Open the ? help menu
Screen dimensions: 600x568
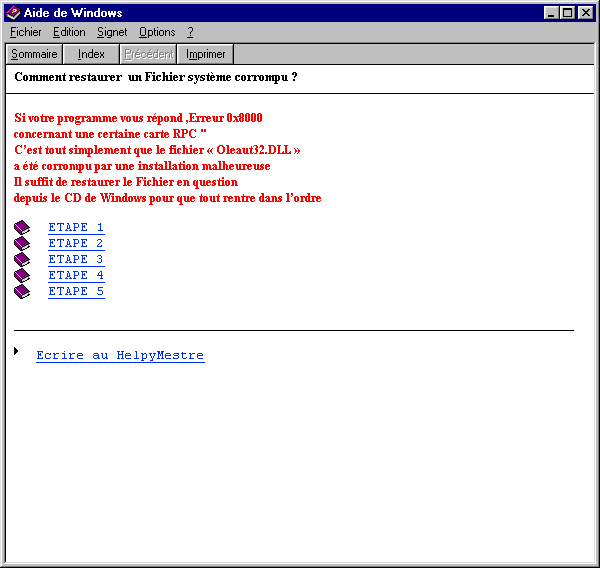pos(190,32)
